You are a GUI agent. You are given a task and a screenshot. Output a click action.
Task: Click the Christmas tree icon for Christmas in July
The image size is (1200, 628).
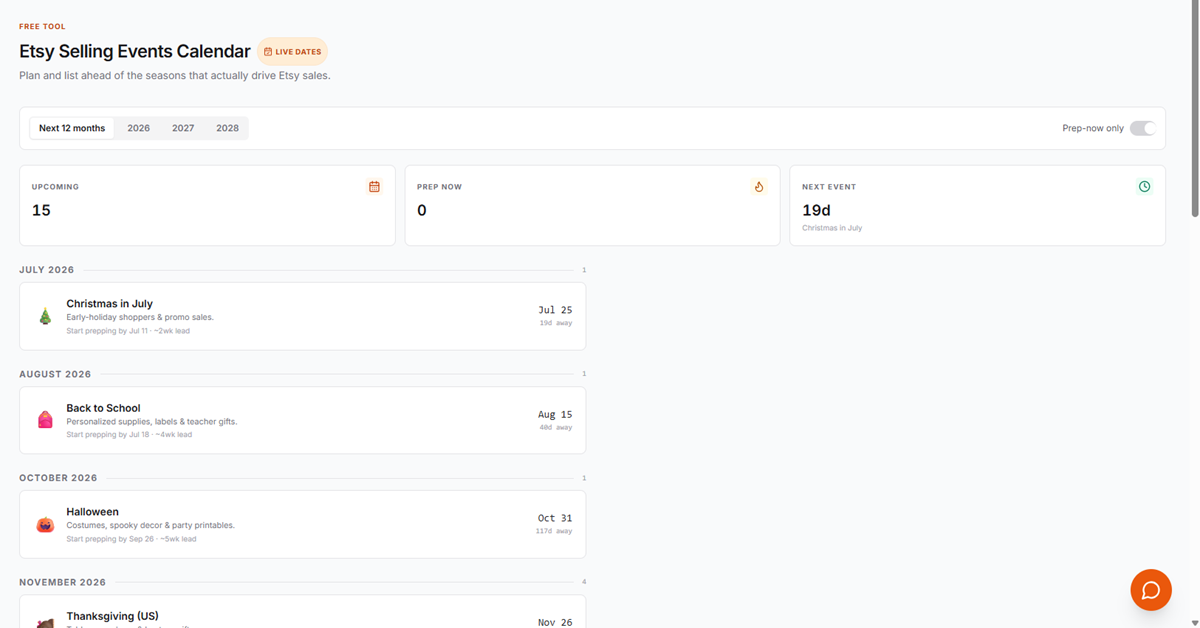click(45, 316)
